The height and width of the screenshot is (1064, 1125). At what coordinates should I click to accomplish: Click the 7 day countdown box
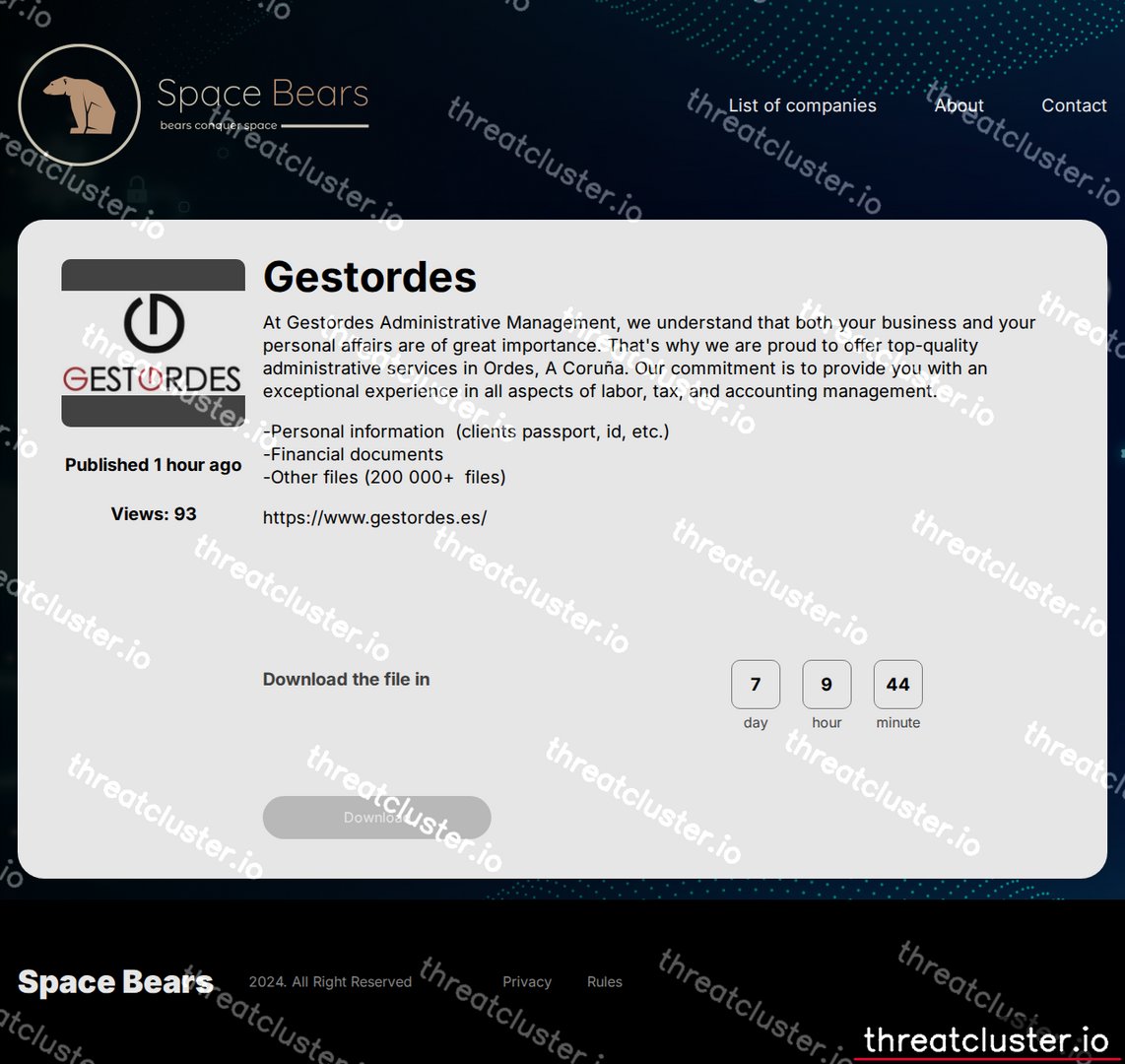click(x=756, y=684)
